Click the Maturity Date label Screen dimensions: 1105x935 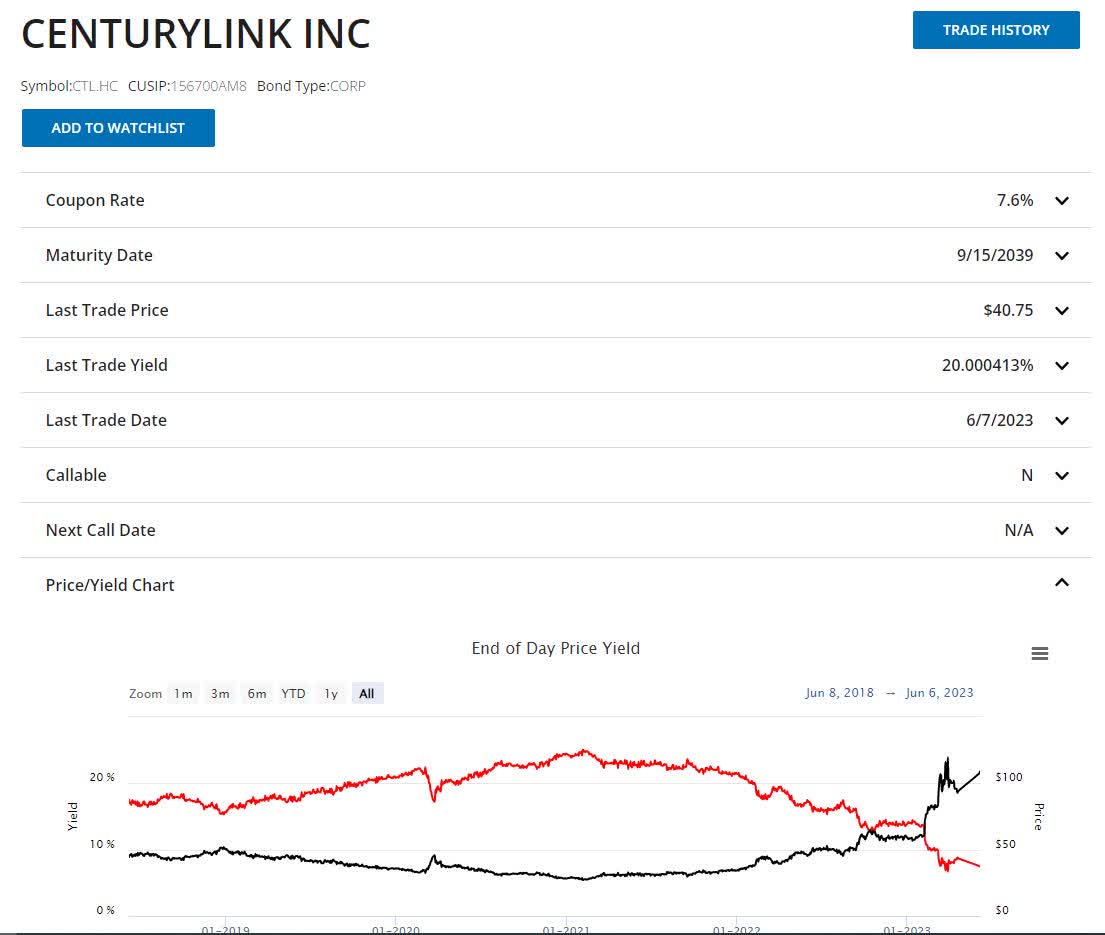[x=99, y=255]
